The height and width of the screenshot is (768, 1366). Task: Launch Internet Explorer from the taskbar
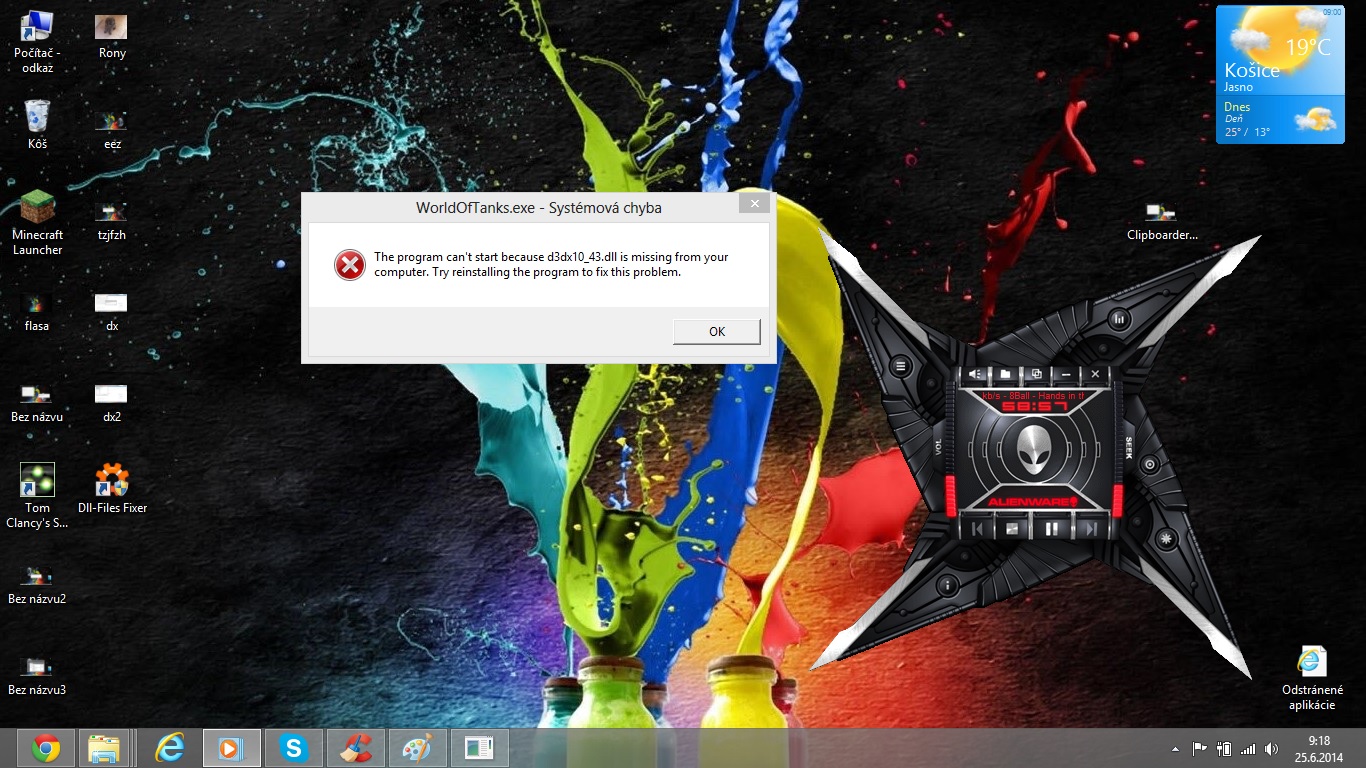[170, 748]
